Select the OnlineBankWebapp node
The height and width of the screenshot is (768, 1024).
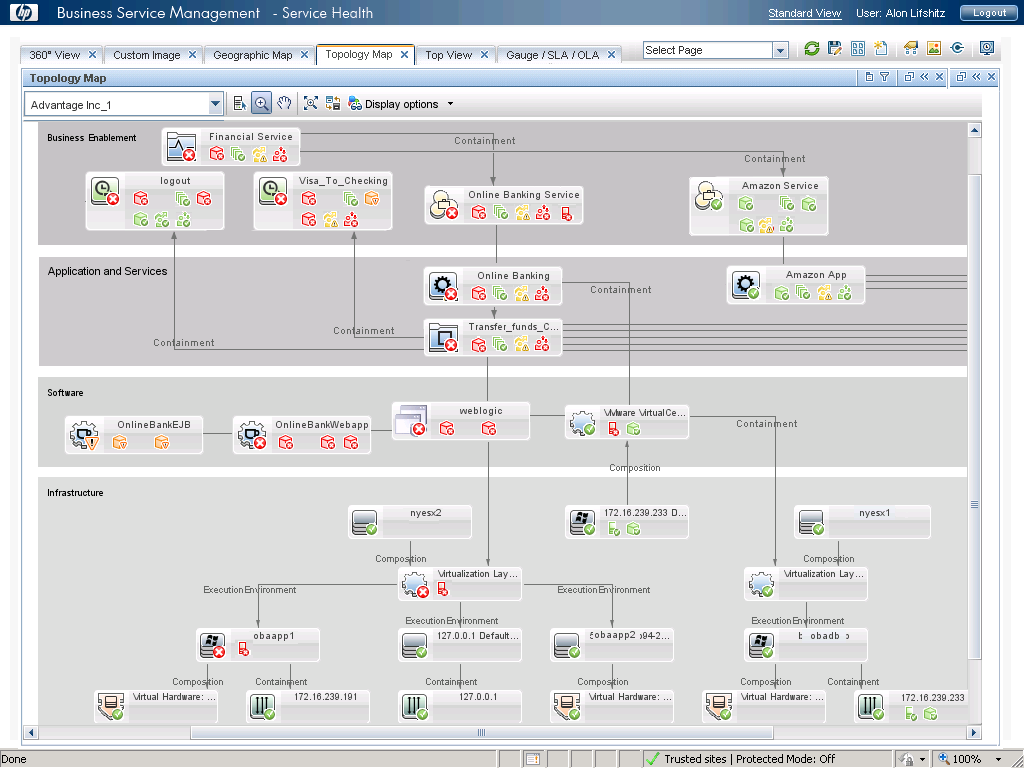(302, 435)
